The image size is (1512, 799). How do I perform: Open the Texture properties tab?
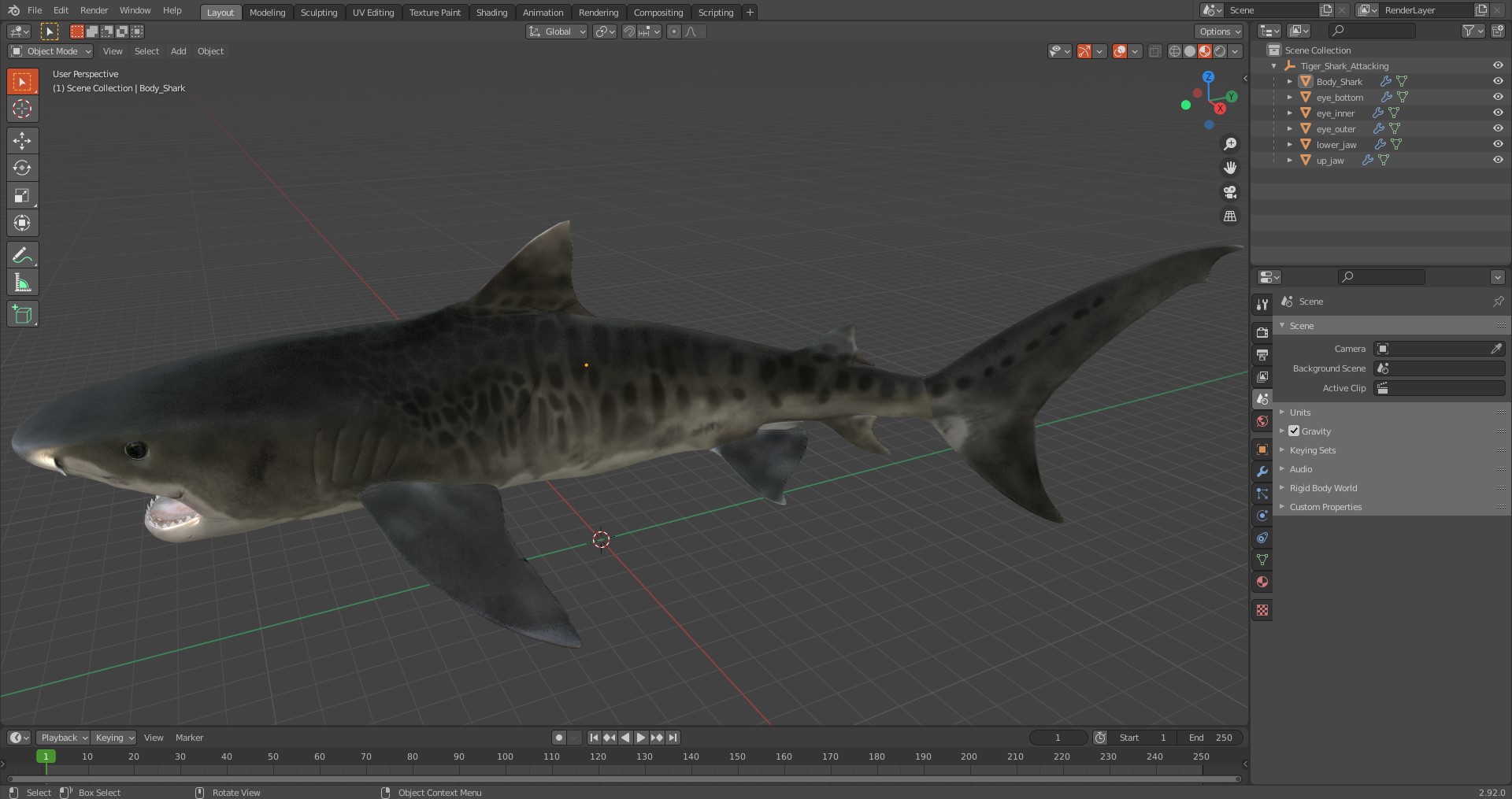[x=1262, y=610]
